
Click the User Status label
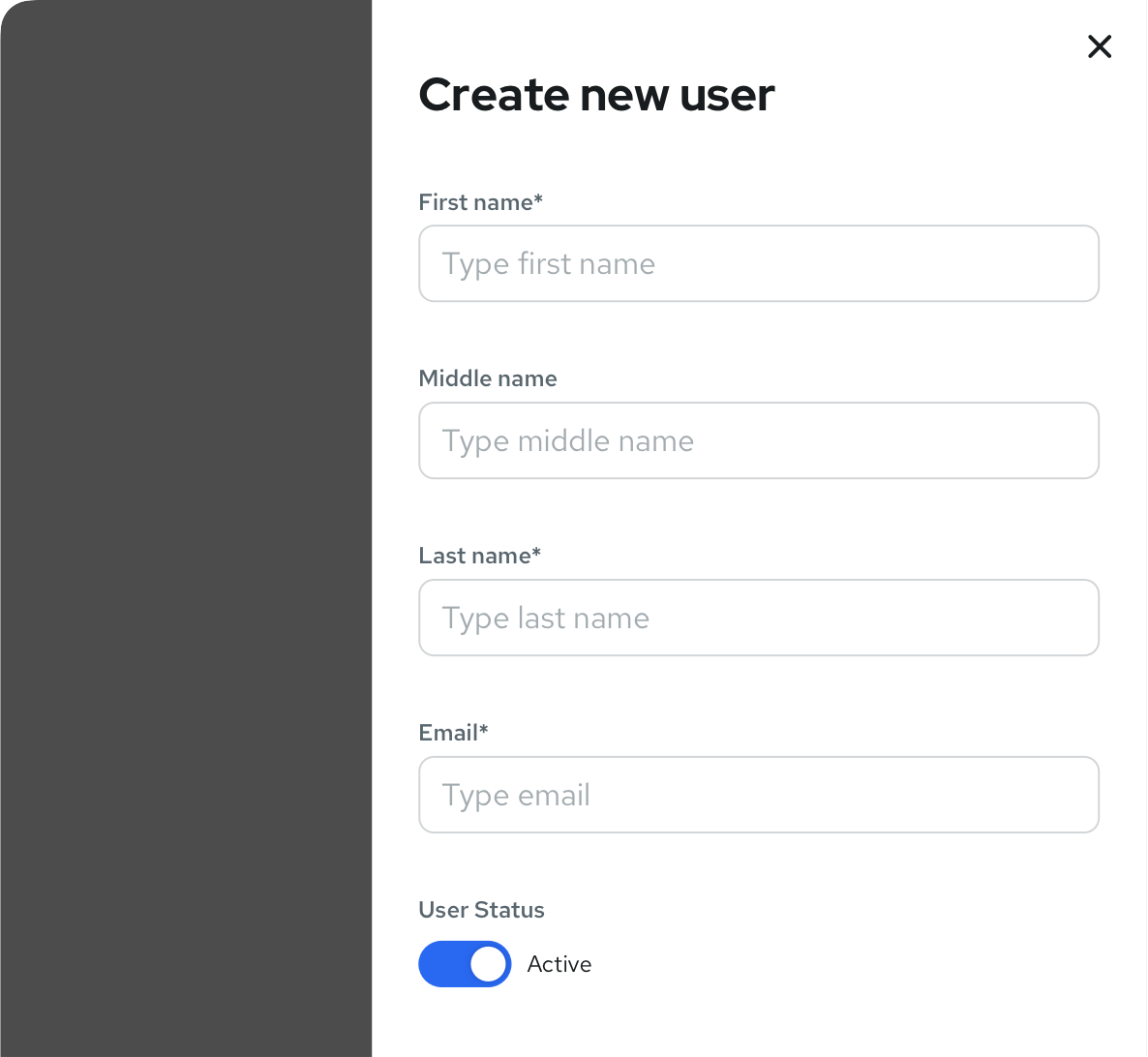tap(481, 910)
